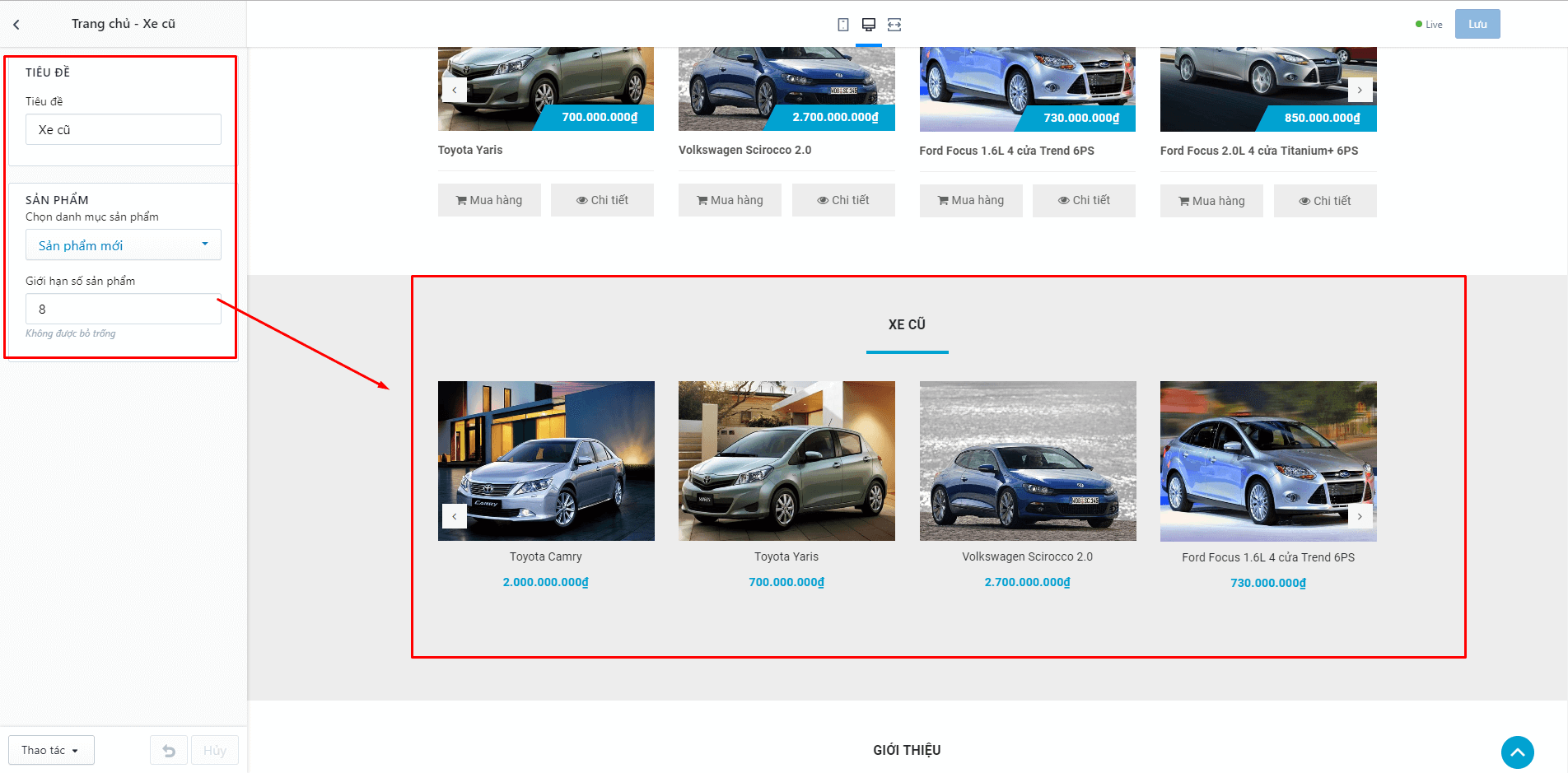
Task: Switch preview to full-width view
Action: (x=894, y=25)
